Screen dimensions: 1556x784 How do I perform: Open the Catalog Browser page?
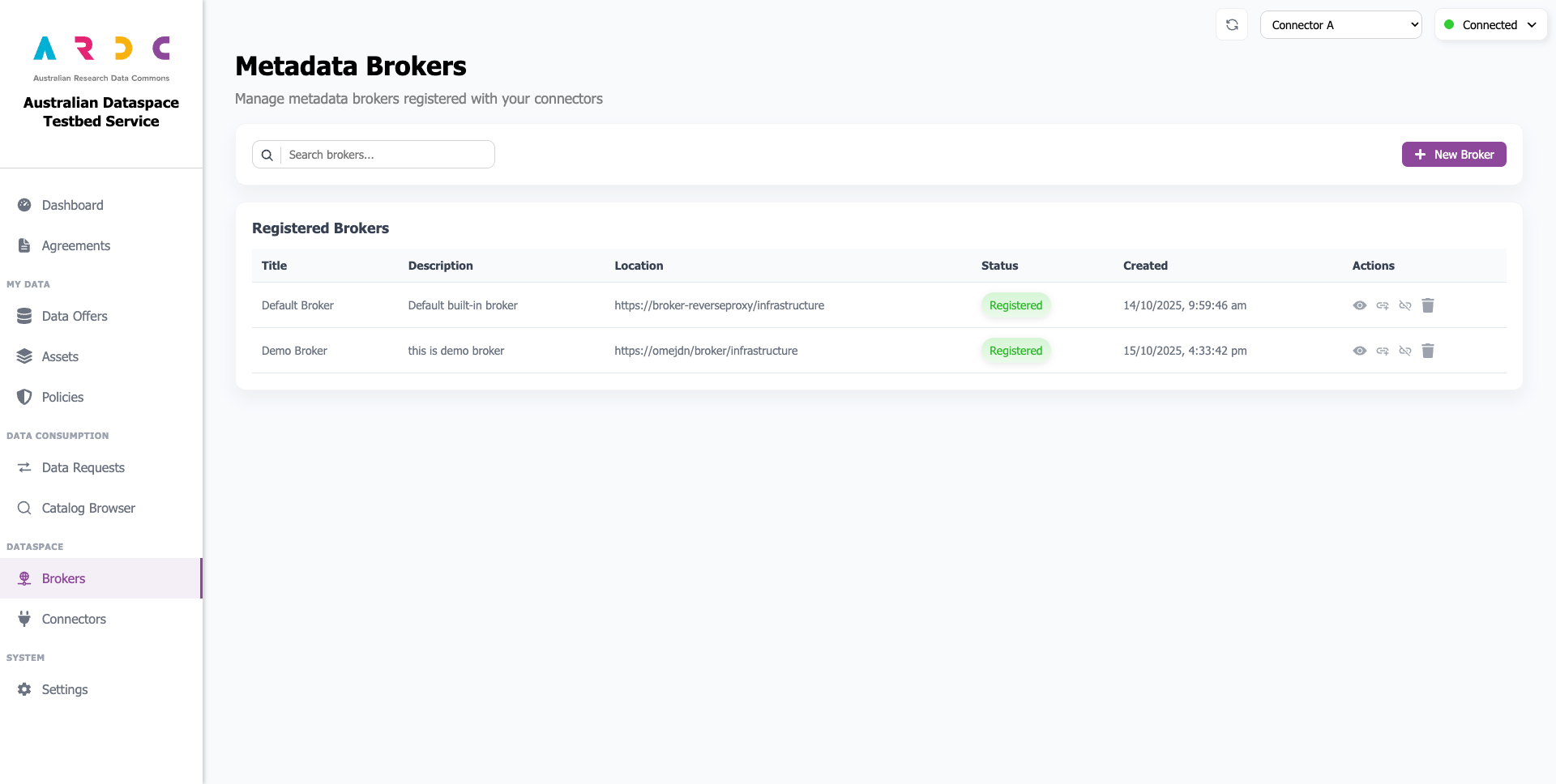tap(101, 508)
